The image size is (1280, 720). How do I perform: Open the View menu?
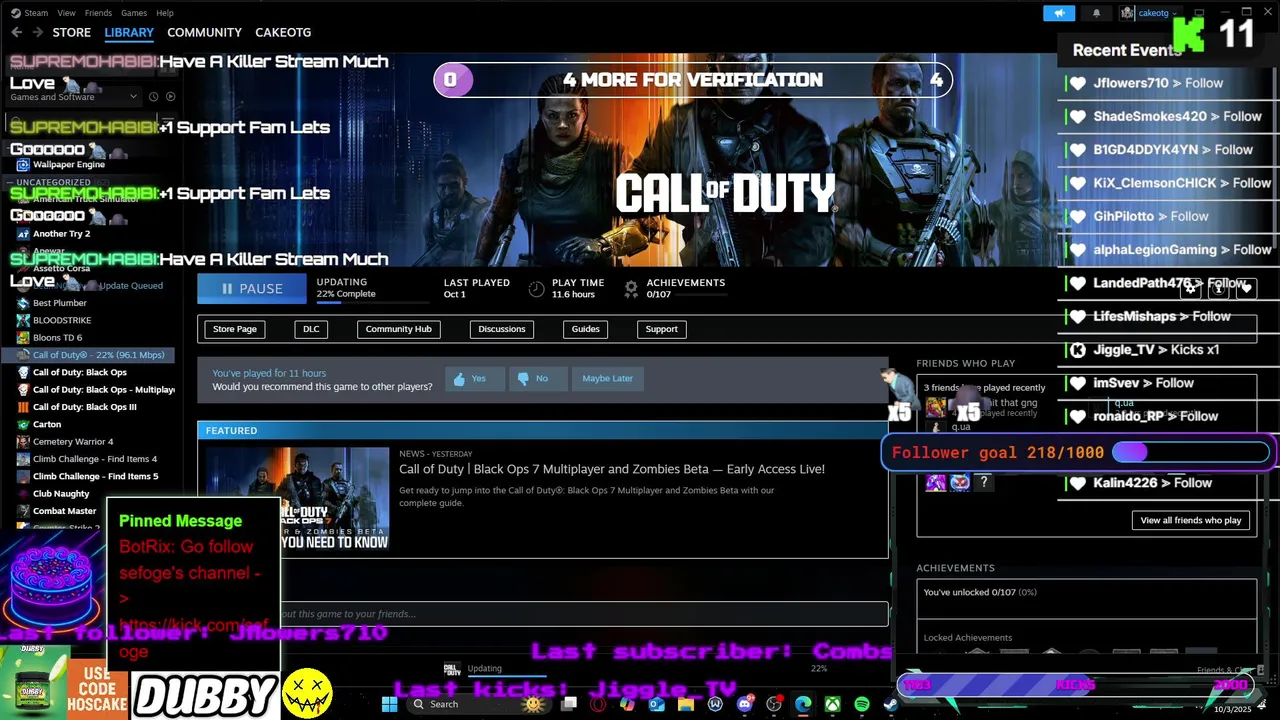[66, 13]
